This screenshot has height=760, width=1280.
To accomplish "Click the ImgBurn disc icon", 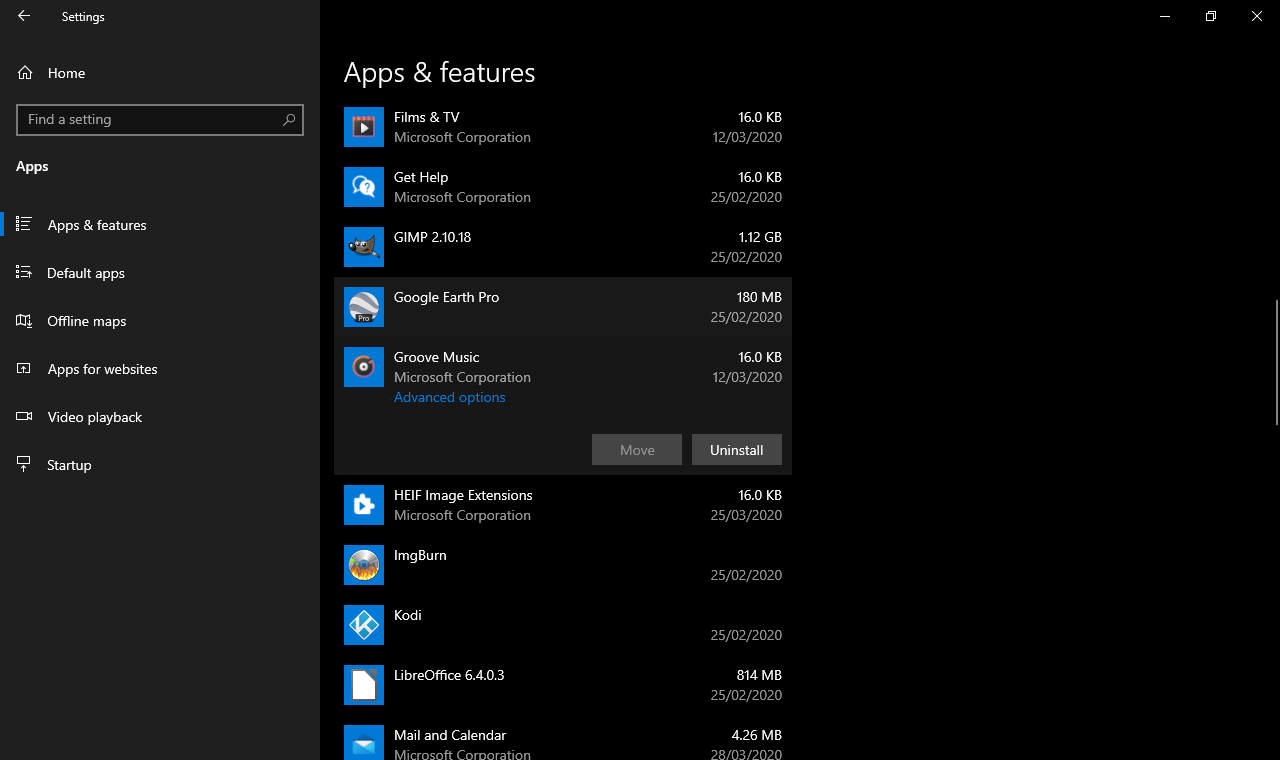I will click(364, 565).
